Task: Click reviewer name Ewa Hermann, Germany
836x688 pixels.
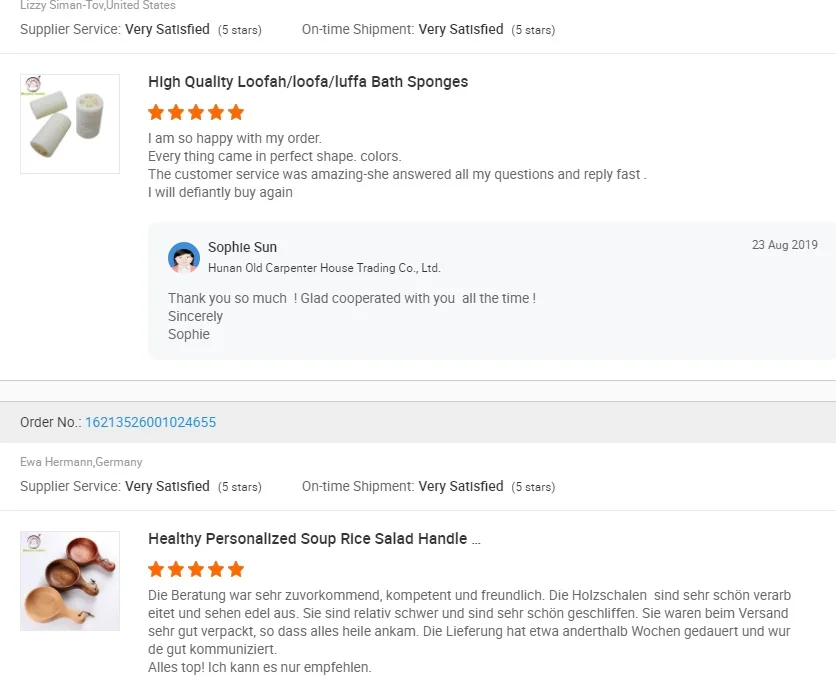Action: click(x=81, y=462)
